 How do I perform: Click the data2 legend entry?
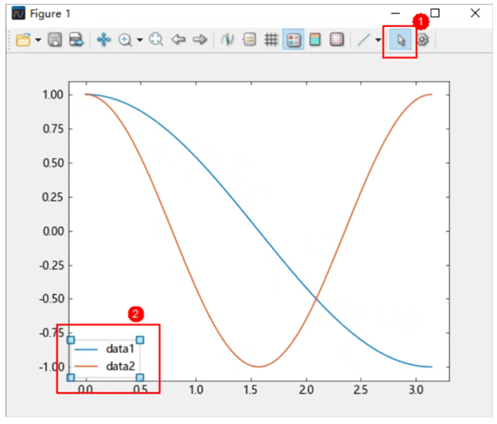(105, 366)
